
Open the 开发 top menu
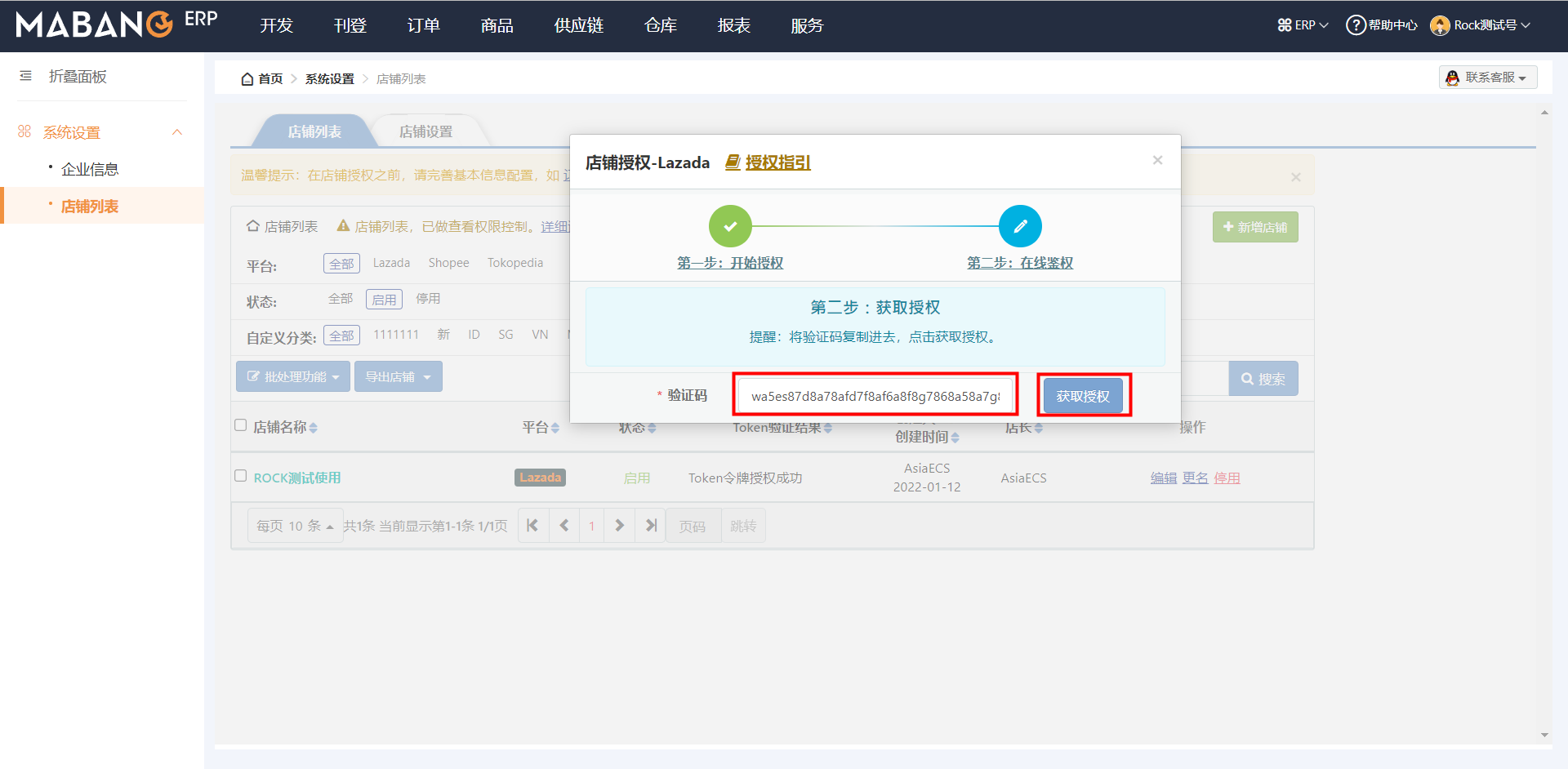tap(276, 25)
